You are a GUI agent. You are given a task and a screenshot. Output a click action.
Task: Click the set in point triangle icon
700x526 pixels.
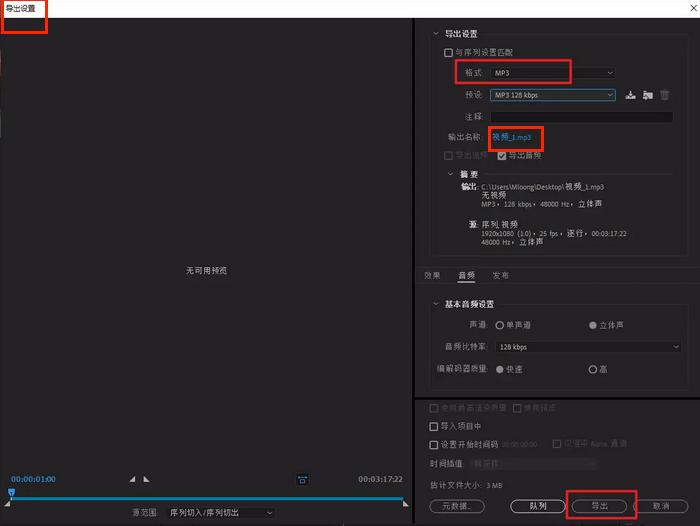click(x=132, y=479)
